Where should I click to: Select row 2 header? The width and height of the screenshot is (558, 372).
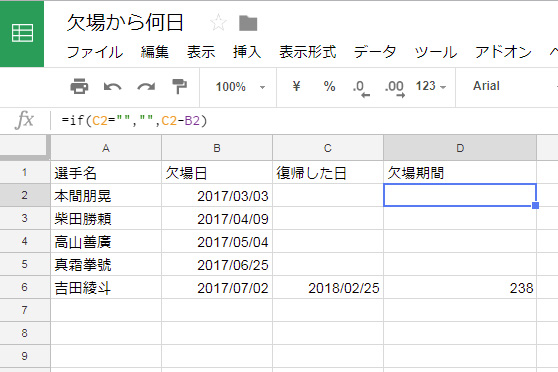click(x=25, y=195)
